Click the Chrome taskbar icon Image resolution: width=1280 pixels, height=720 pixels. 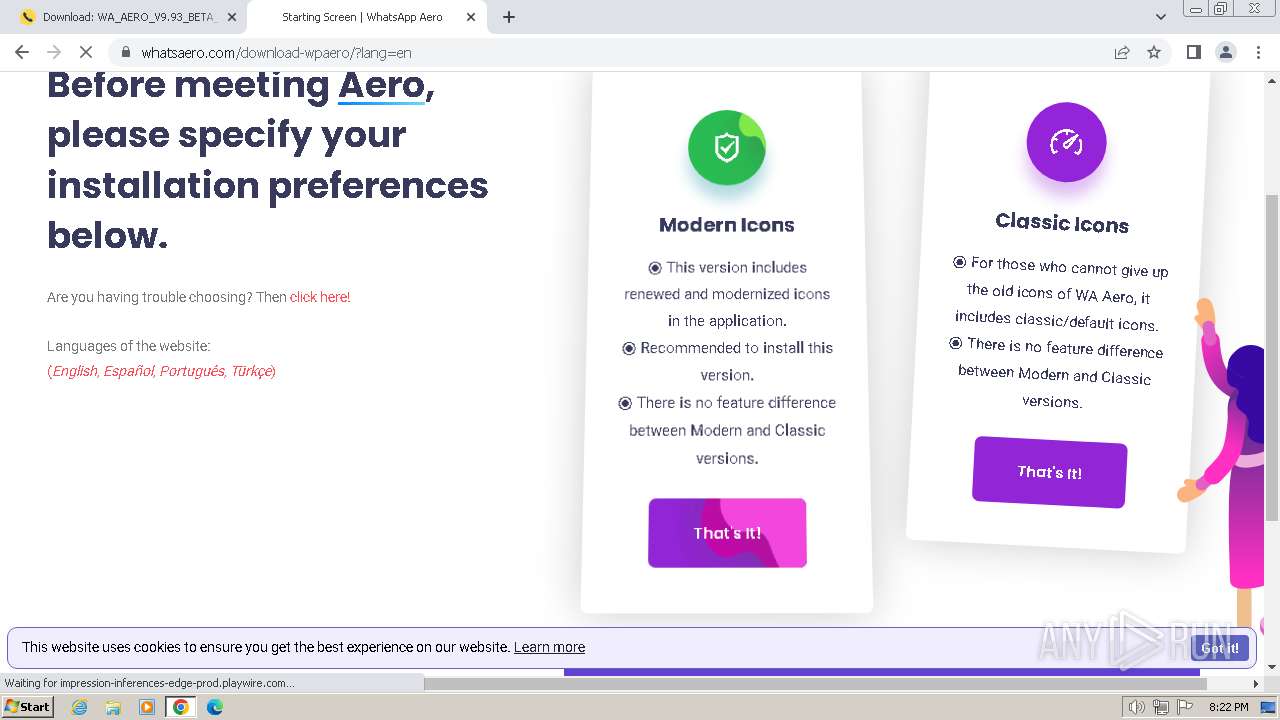(180, 707)
